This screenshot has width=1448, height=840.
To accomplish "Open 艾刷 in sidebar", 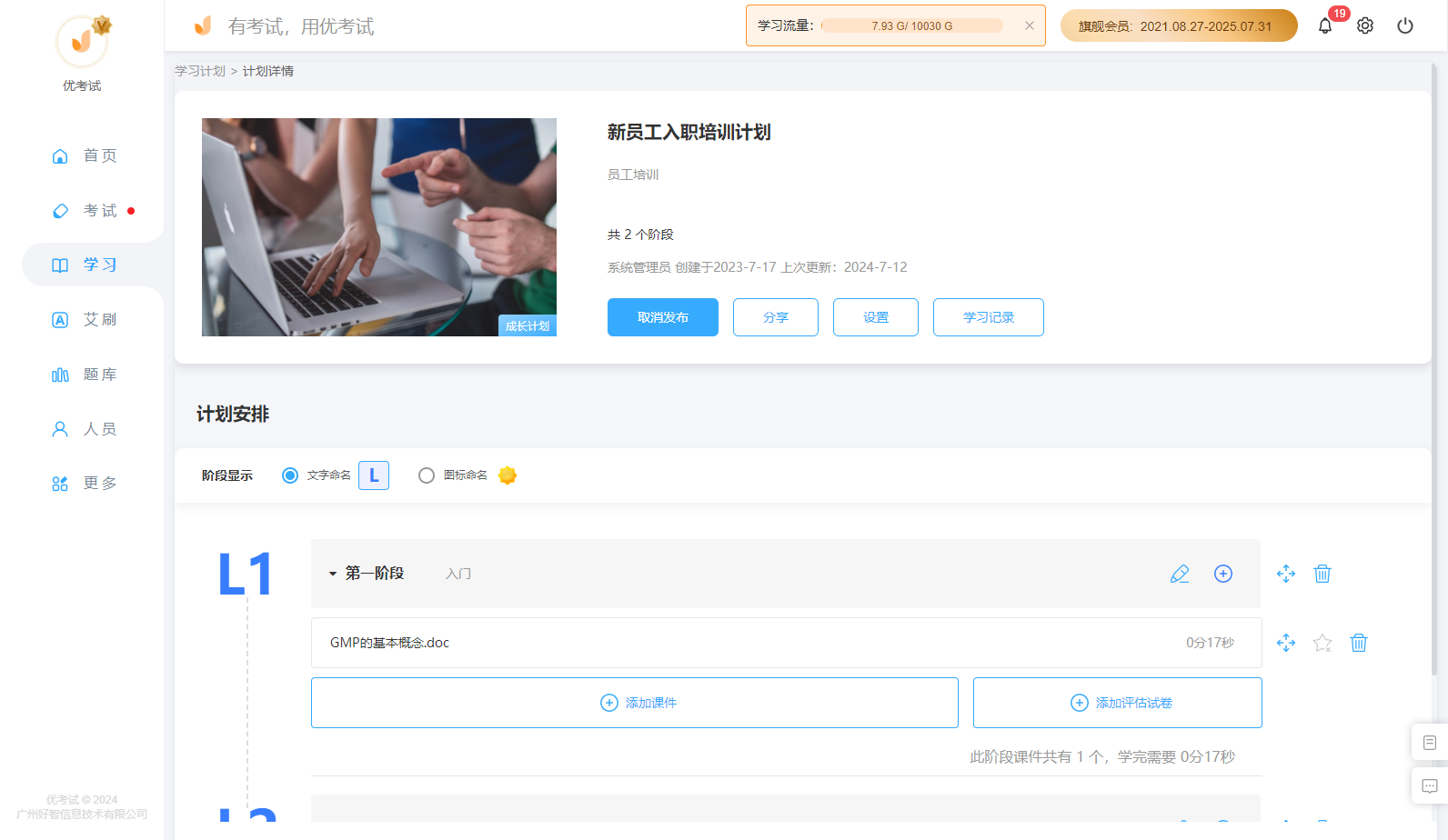I will click(84, 319).
